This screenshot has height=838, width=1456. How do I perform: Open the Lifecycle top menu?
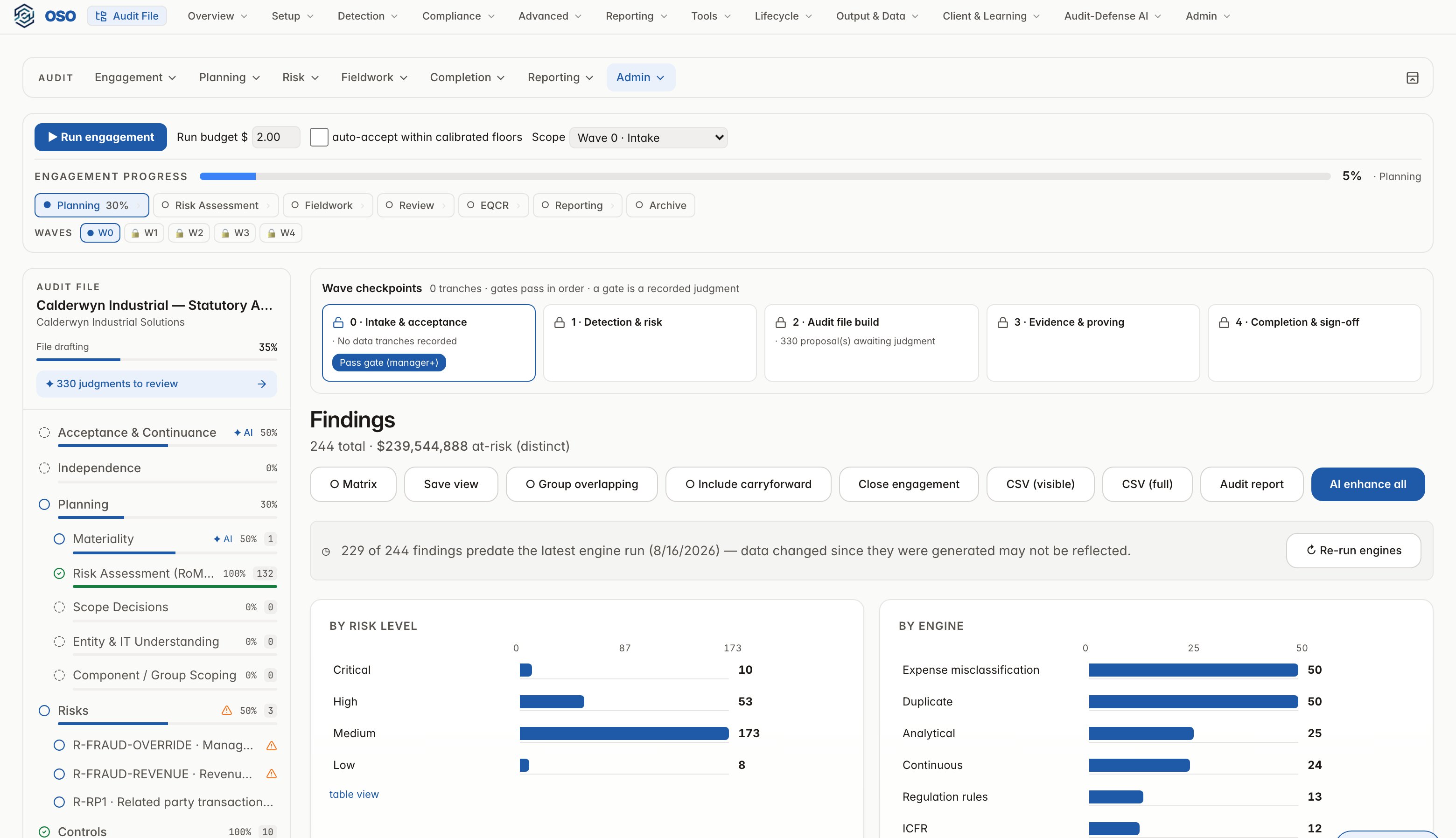[783, 16]
